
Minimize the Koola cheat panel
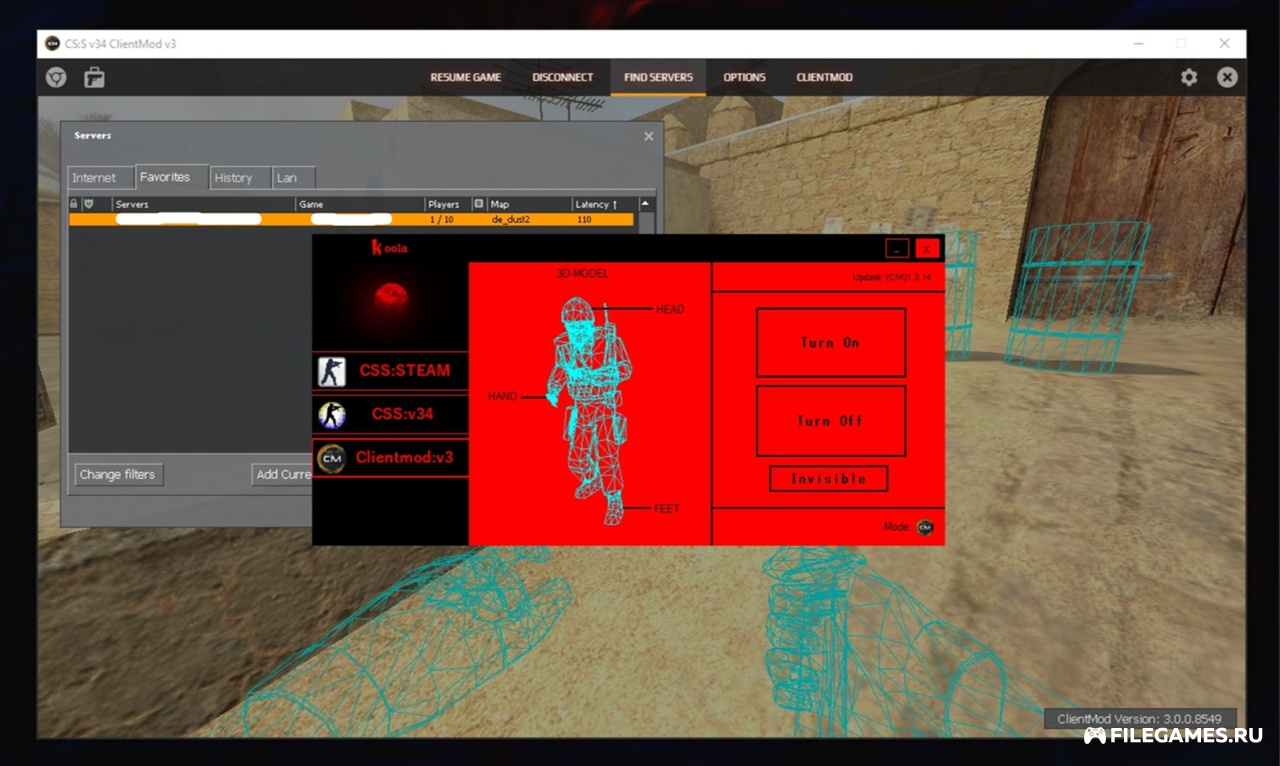pyautogui.click(x=897, y=248)
